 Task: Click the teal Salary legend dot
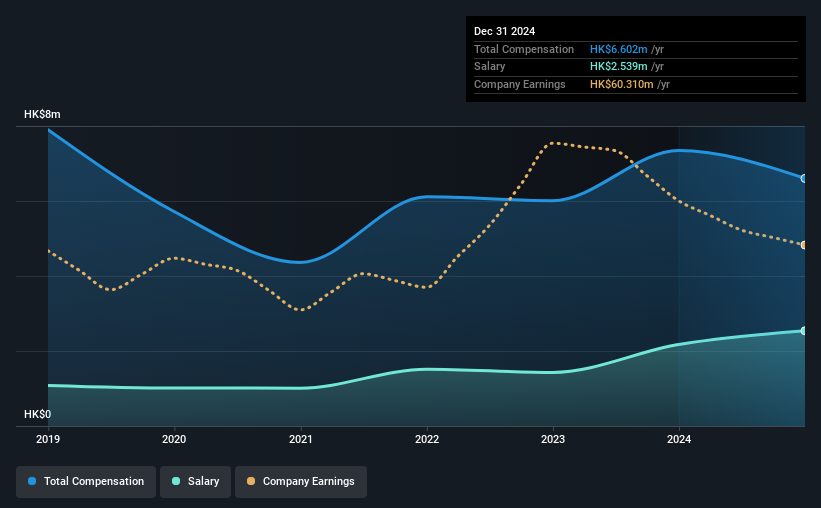[176, 481]
